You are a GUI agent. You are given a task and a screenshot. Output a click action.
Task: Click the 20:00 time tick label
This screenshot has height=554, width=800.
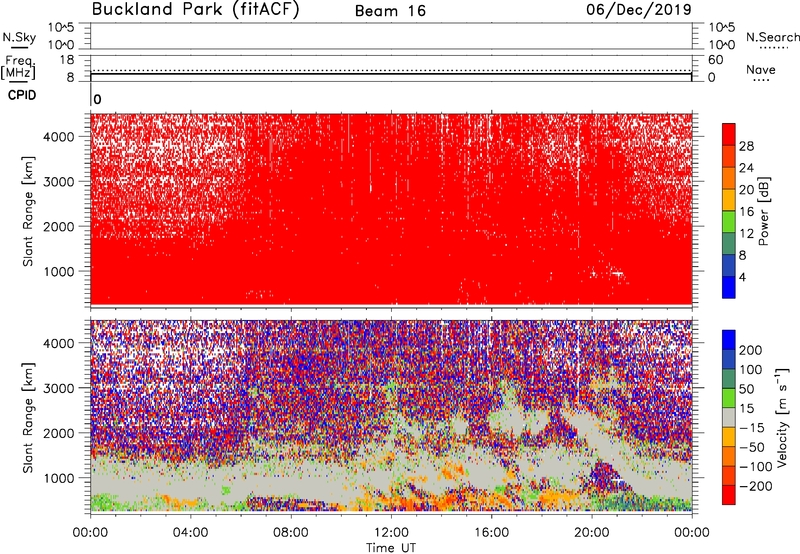591,533
